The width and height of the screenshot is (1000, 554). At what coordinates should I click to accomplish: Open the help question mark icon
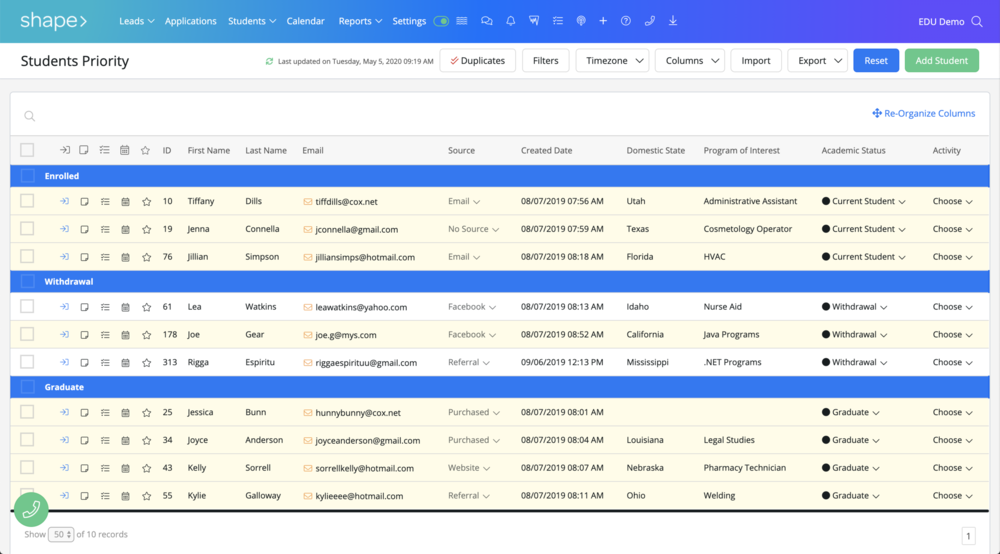(x=626, y=21)
